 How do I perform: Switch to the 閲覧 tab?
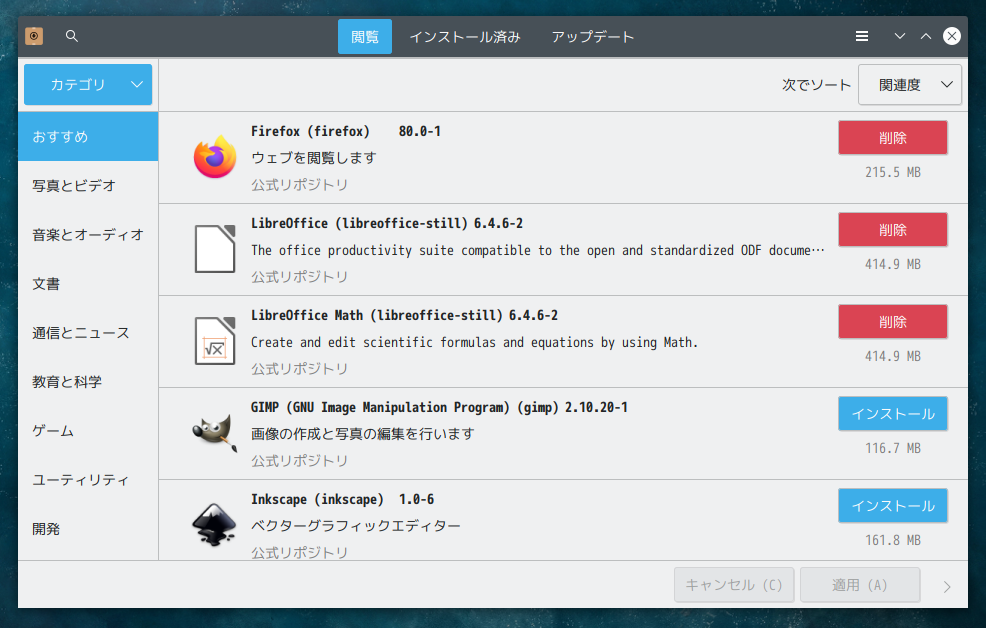365,36
